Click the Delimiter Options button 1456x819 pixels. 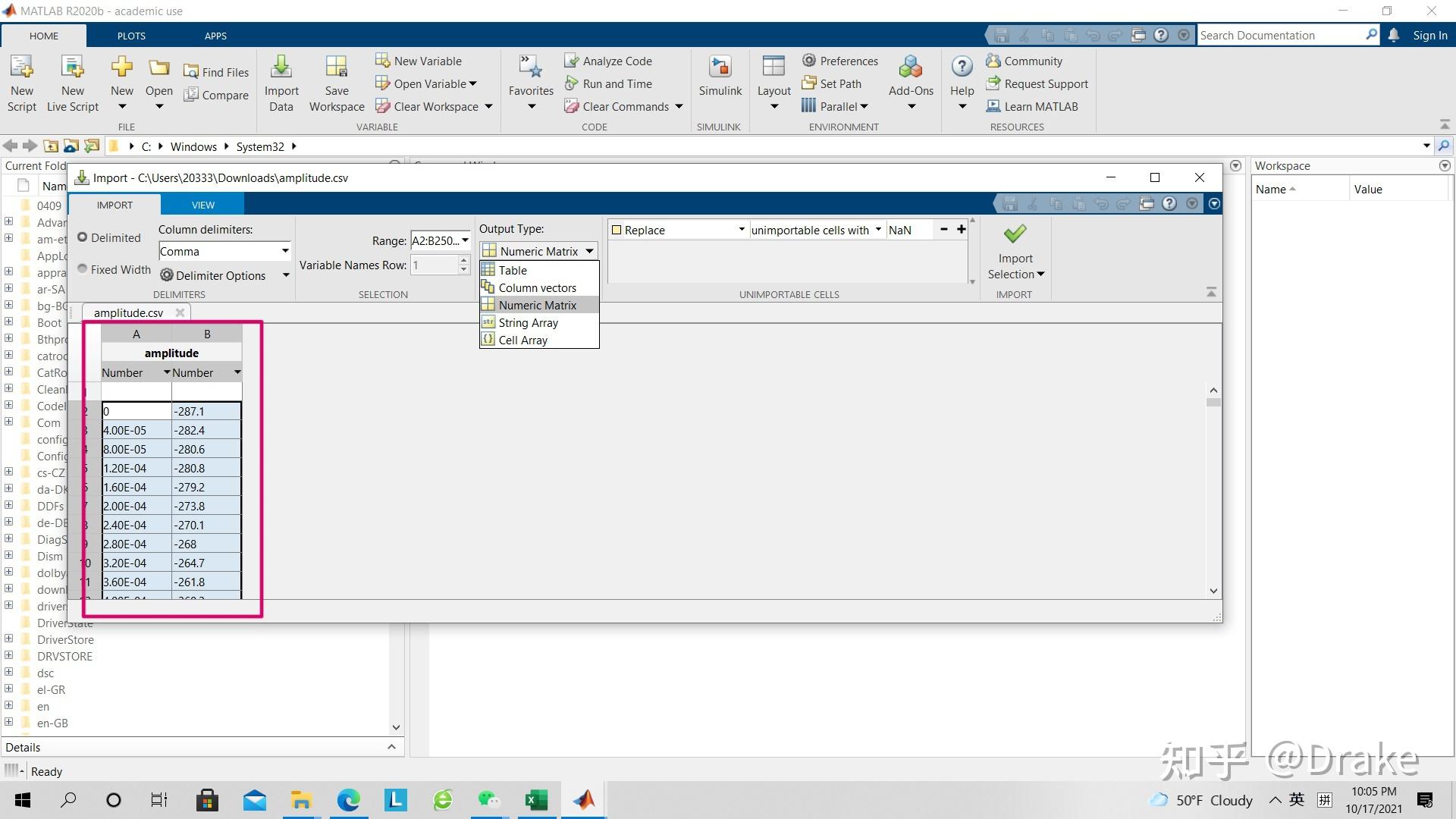click(x=220, y=275)
